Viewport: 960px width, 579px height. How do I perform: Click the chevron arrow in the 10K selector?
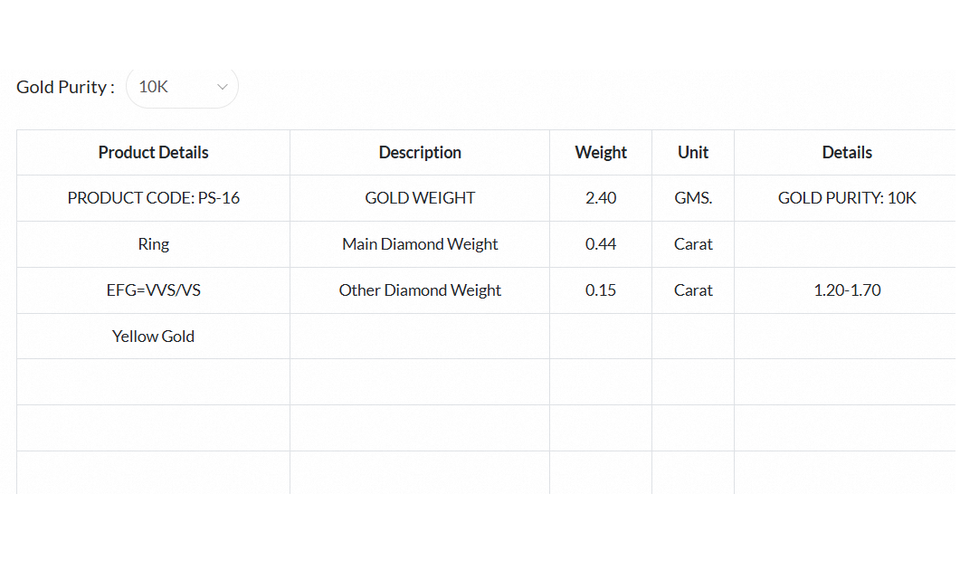click(x=223, y=87)
